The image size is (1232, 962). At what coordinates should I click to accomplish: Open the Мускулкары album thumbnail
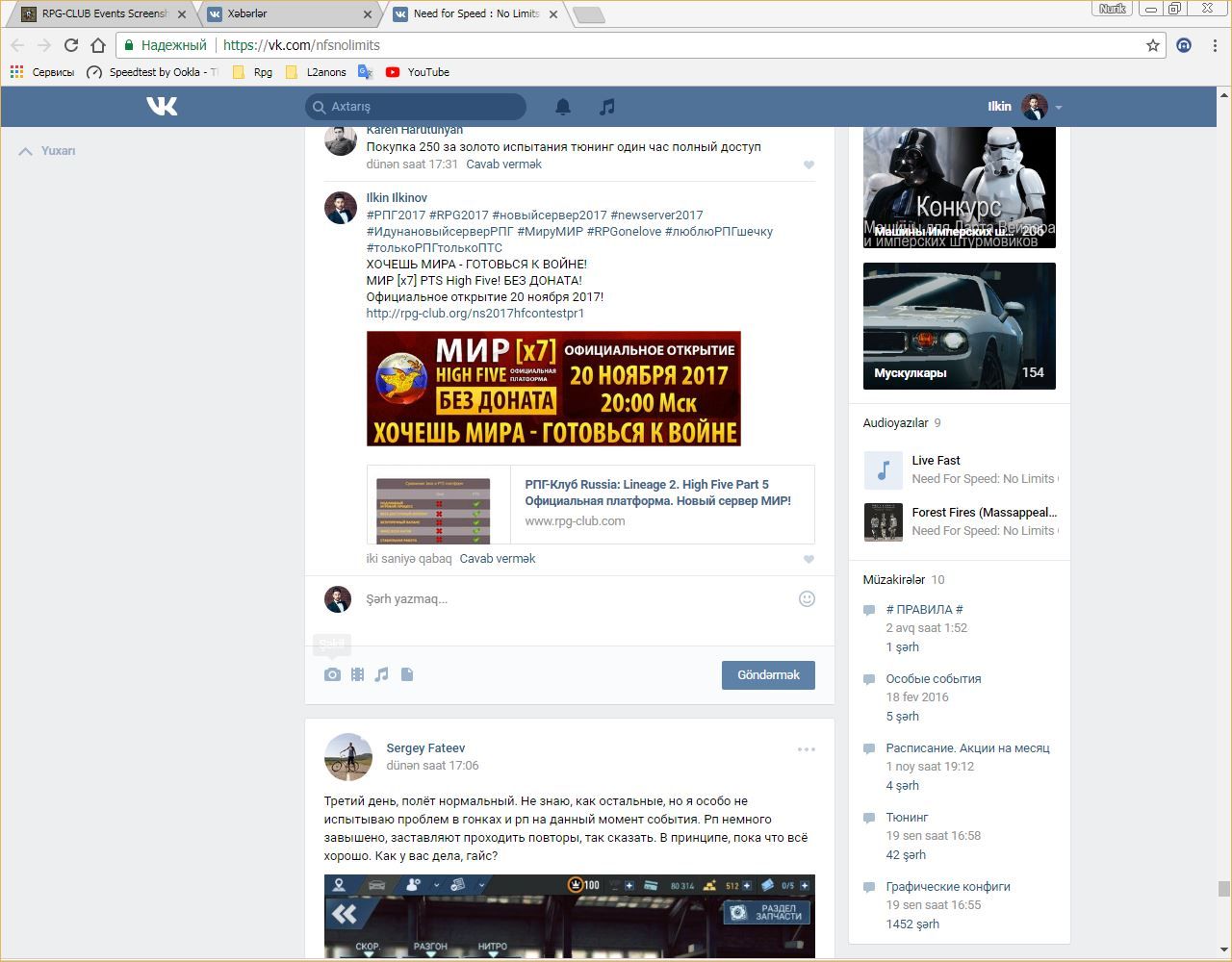tap(960, 326)
